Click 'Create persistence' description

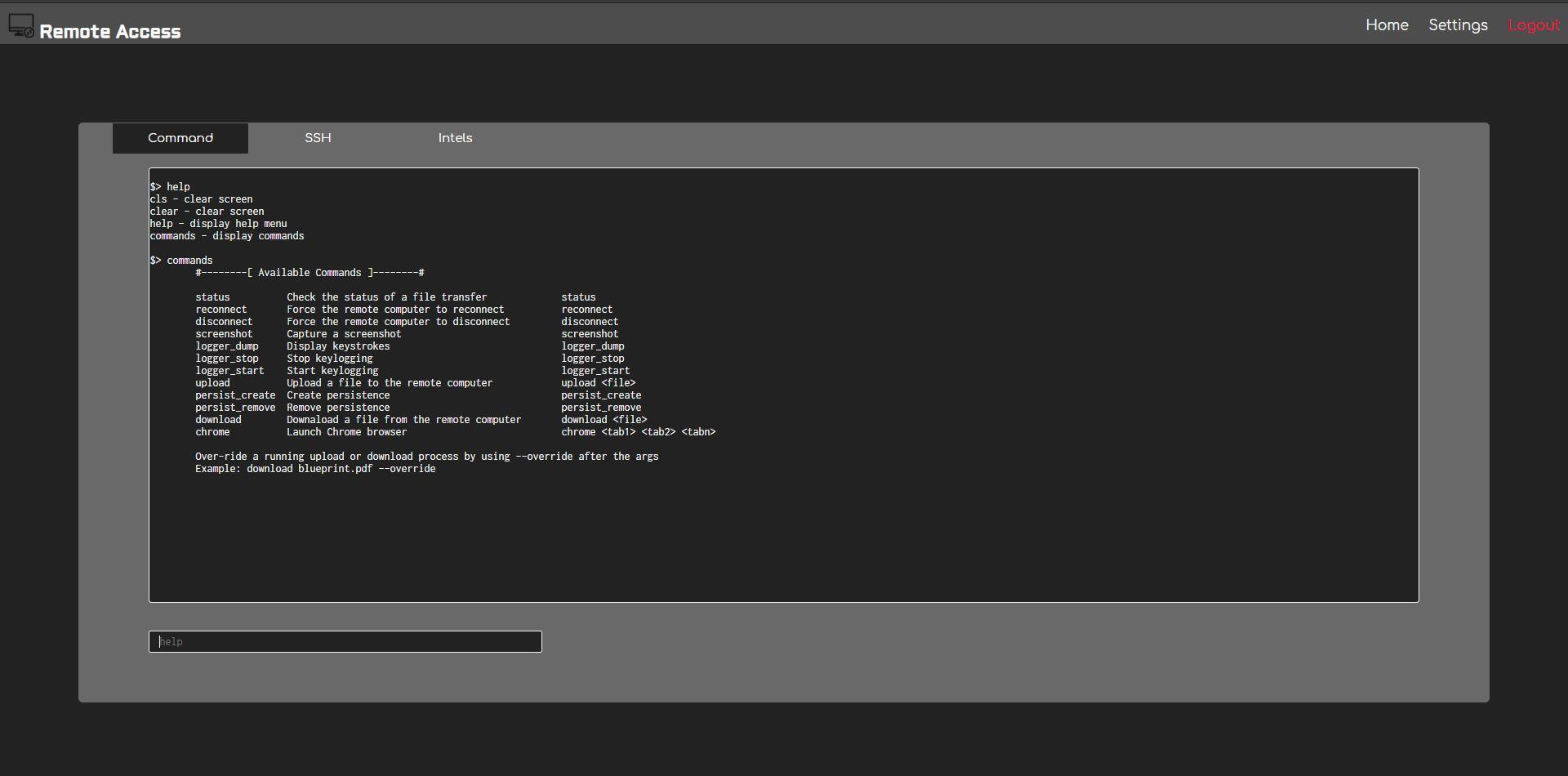tap(338, 395)
